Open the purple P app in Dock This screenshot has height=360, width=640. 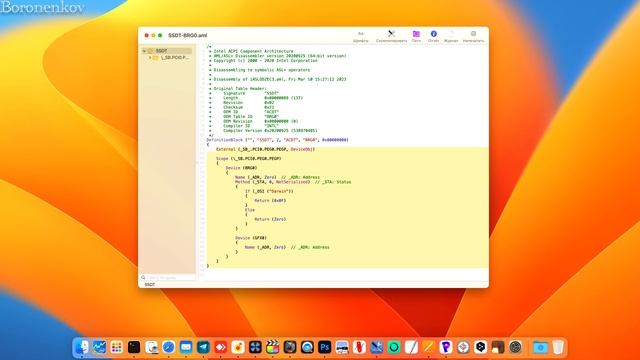point(446,347)
